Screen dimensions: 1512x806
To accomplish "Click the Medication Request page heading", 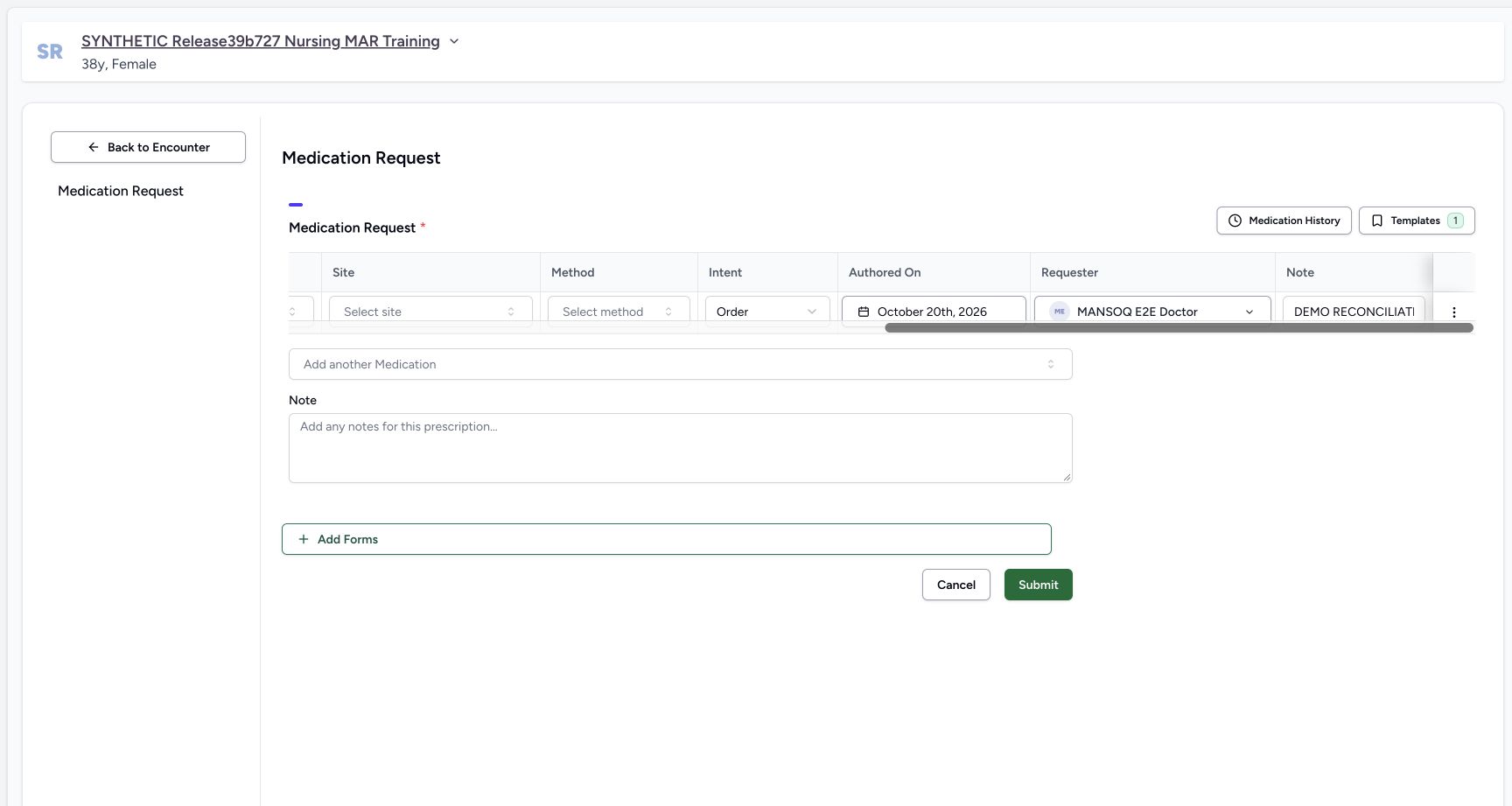I will 360,158.
